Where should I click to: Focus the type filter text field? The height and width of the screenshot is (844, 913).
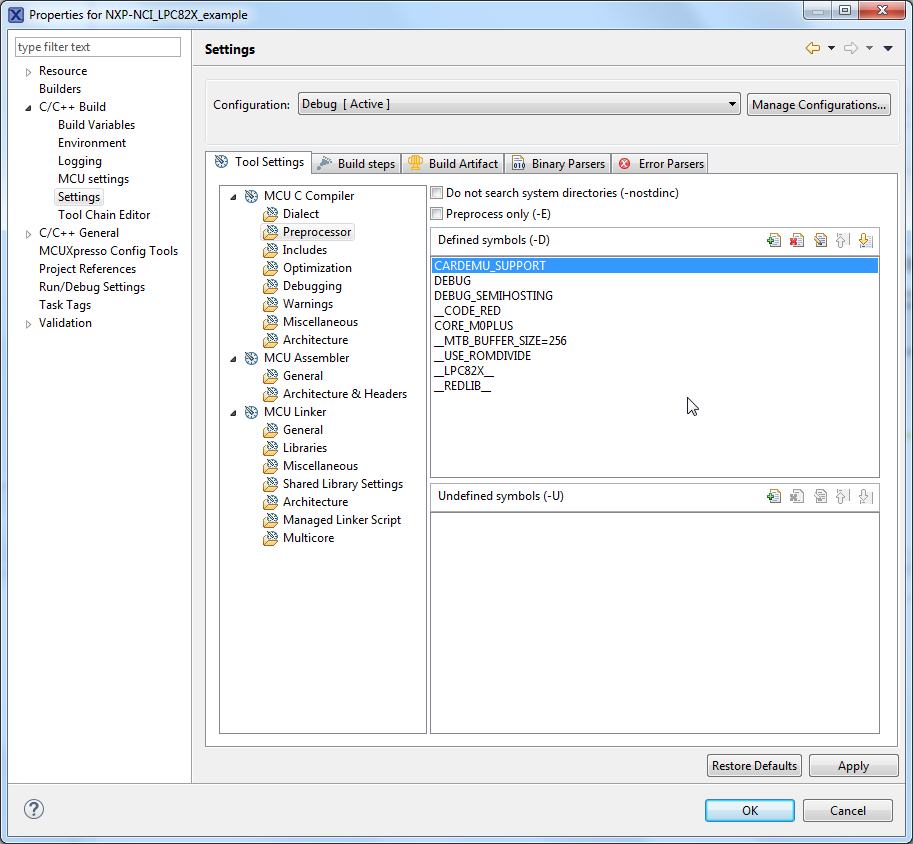[x=98, y=47]
